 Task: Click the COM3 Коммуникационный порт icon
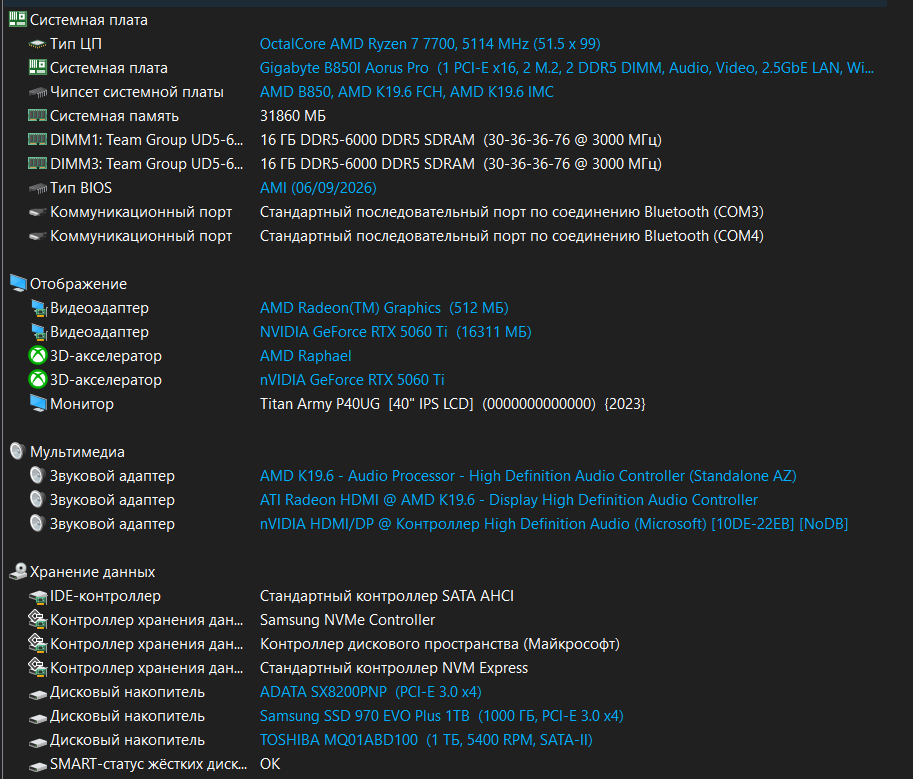[x=38, y=212]
